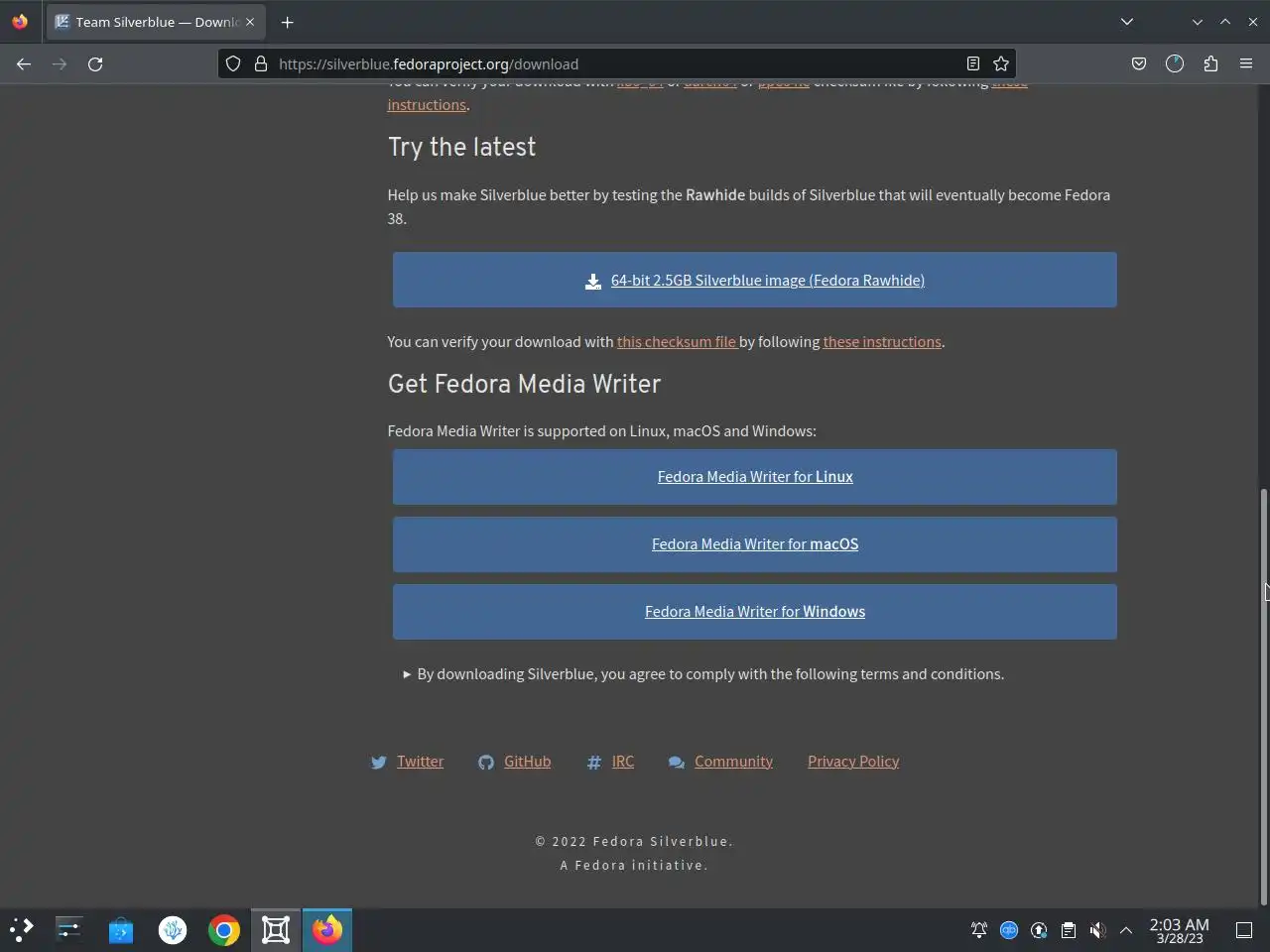The image size is (1270, 952).
Task: Open the KDE application launcher
Action: (22, 930)
